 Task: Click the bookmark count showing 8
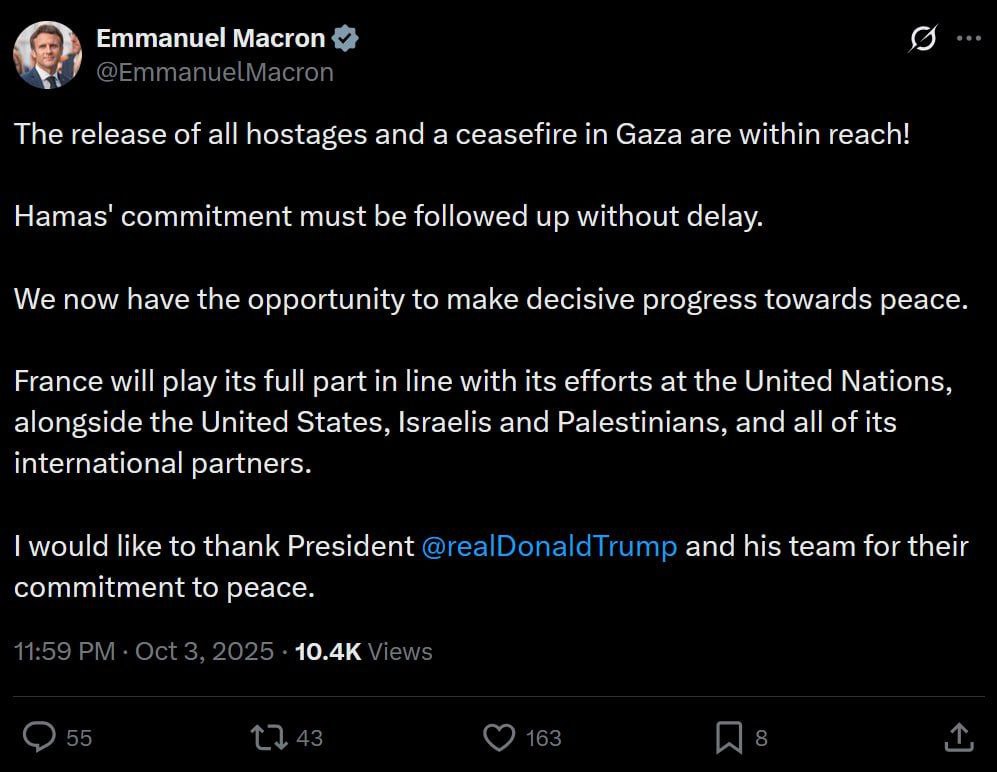tap(761, 738)
